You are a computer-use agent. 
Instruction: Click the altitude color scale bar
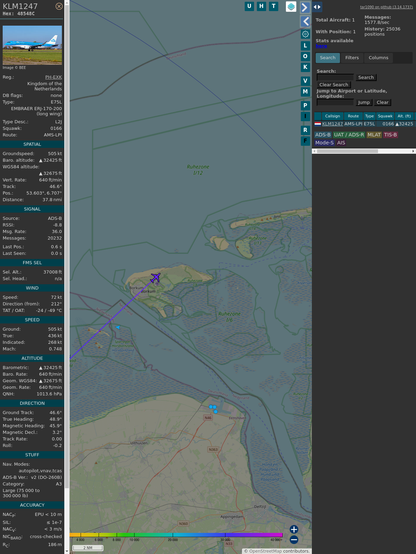click(176, 535)
